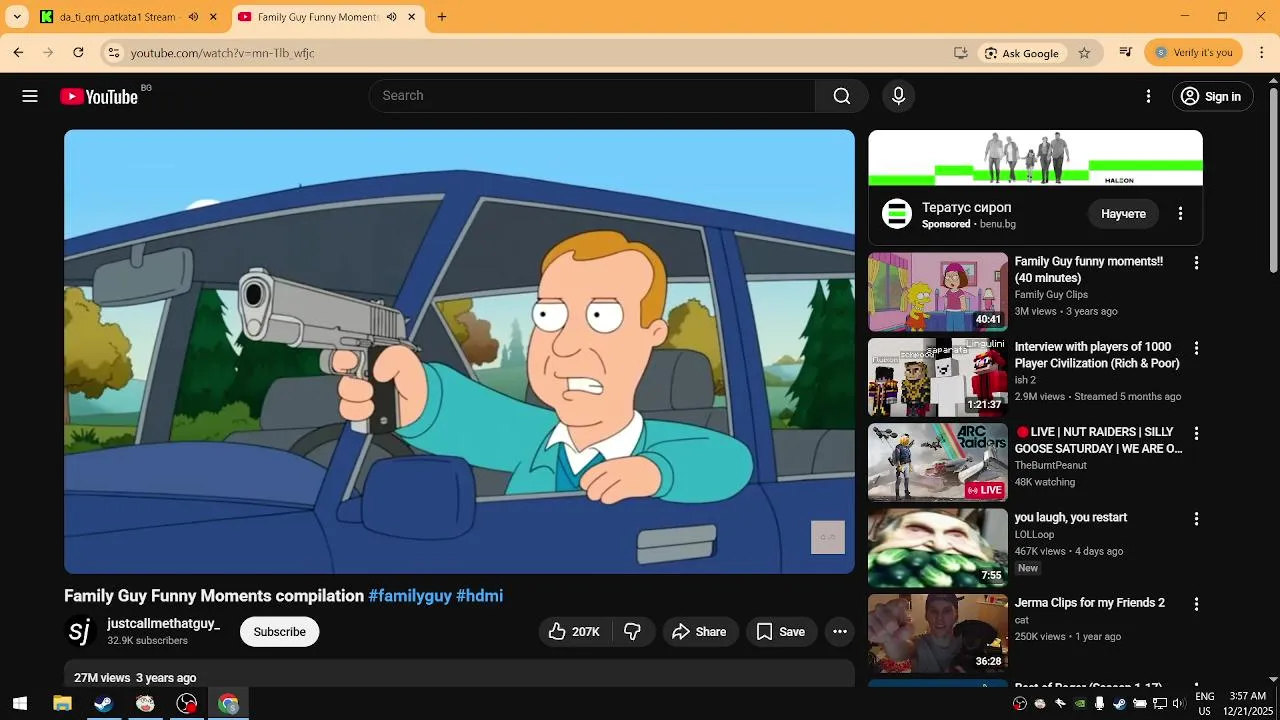Click the YouTube search input field
This screenshot has height=720, width=1280.
(x=592, y=96)
